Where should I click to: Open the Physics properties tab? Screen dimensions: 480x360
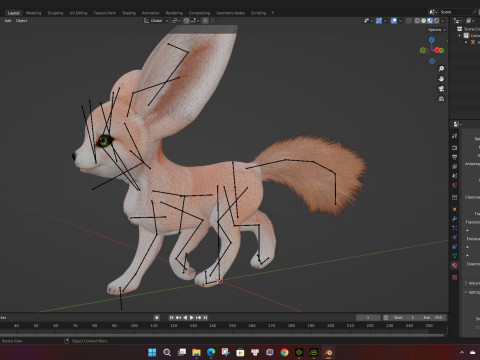(455, 237)
